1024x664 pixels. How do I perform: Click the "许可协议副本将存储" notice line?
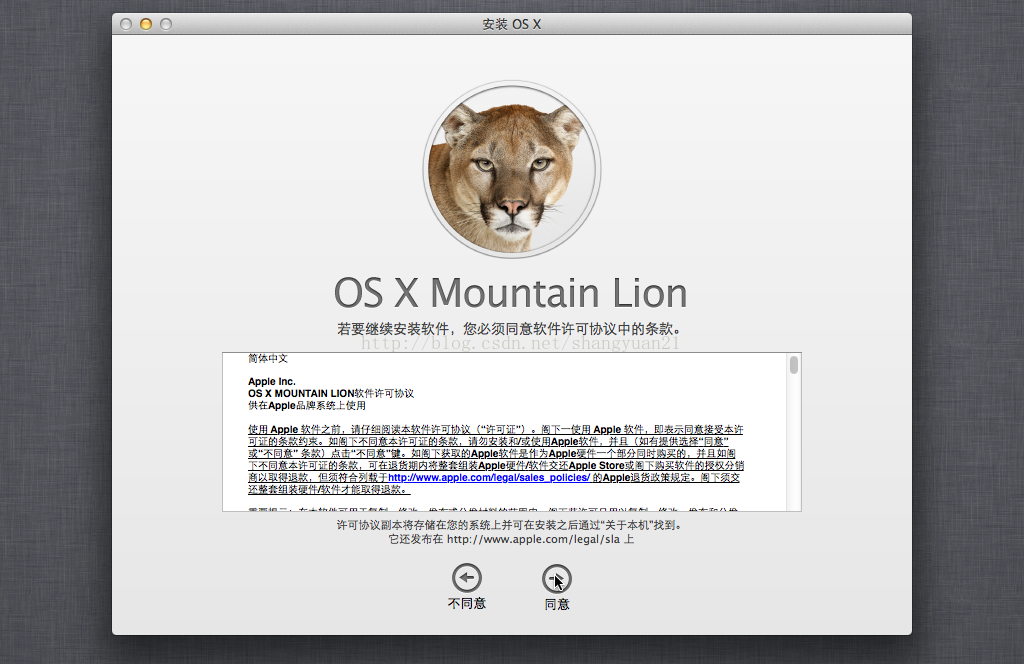(x=511, y=525)
